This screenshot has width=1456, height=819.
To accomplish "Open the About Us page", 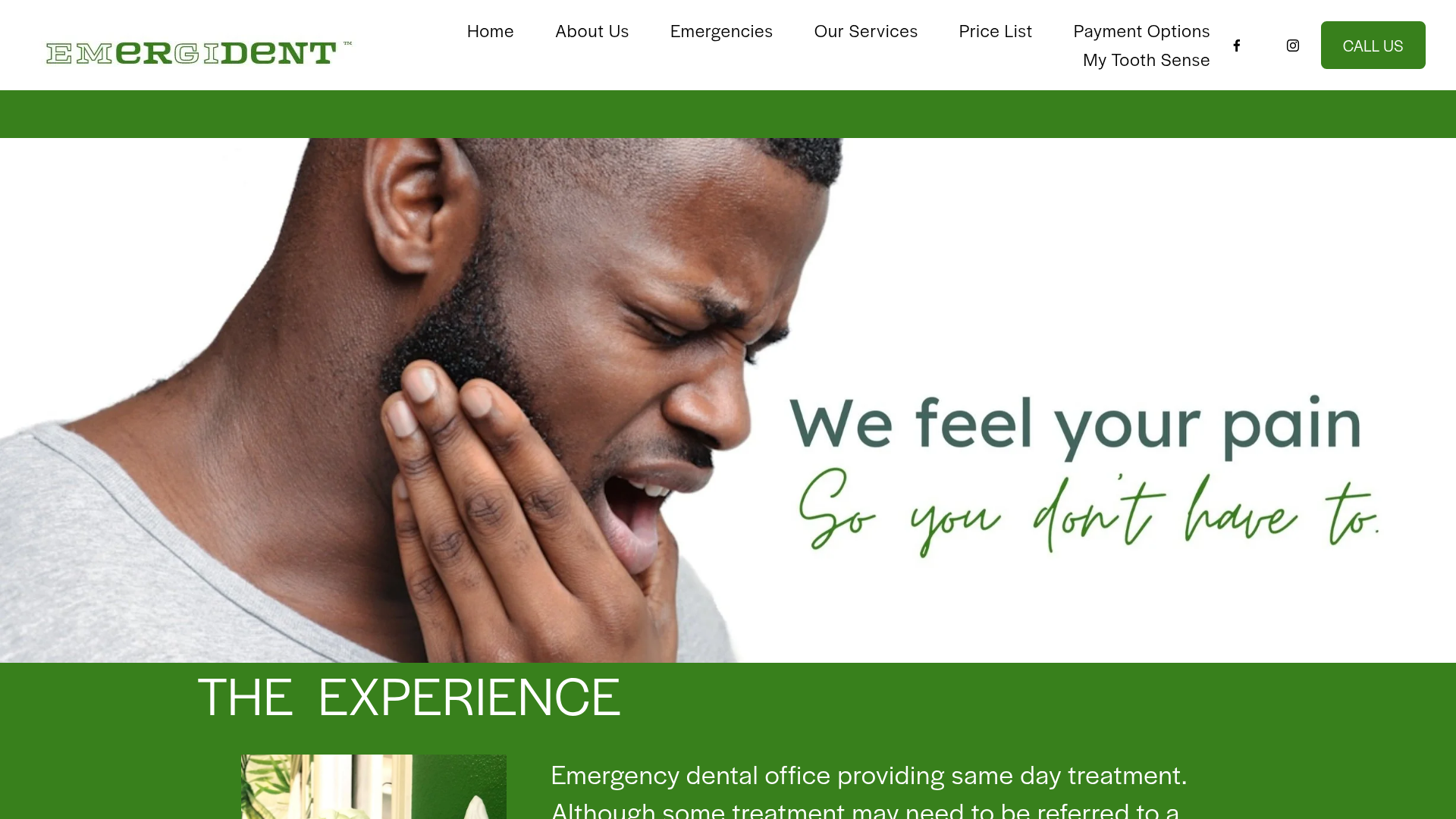I will click(x=592, y=31).
